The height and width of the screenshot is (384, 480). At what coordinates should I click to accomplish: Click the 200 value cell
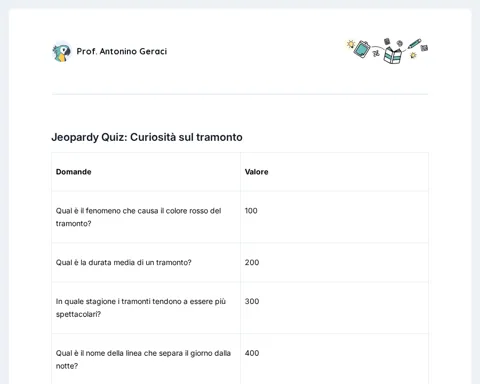[252, 263]
